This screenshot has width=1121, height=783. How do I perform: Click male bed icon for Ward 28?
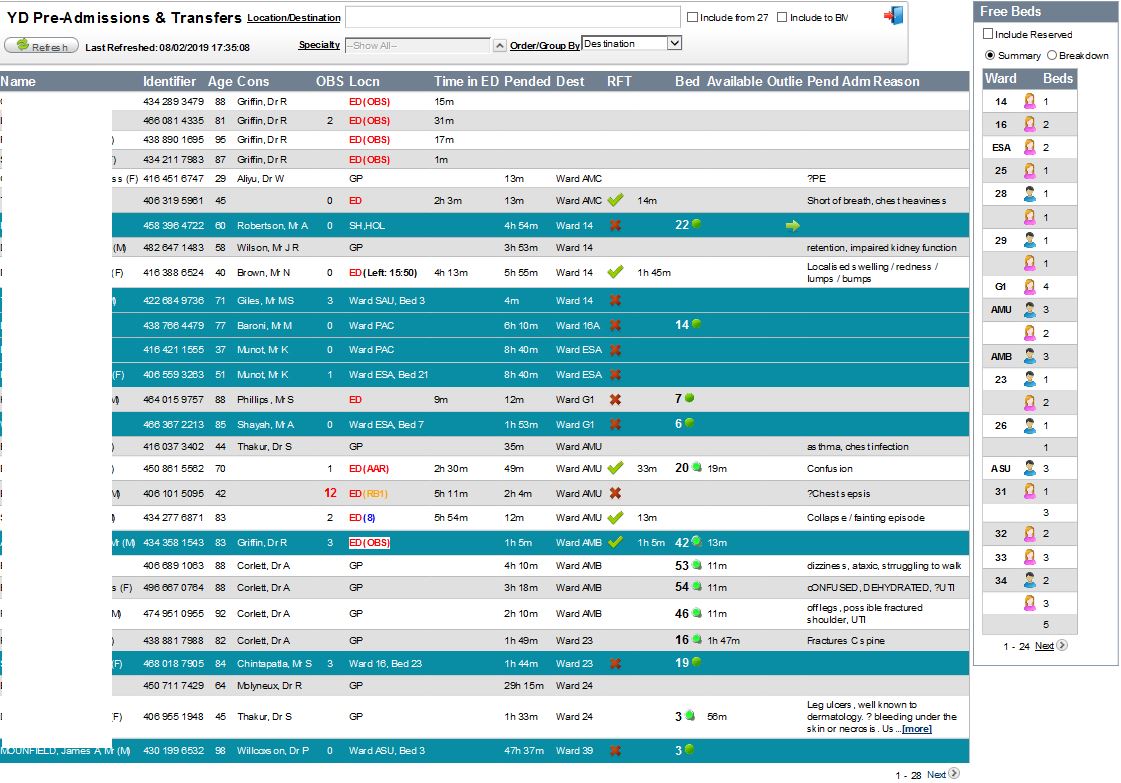(x=1029, y=193)
